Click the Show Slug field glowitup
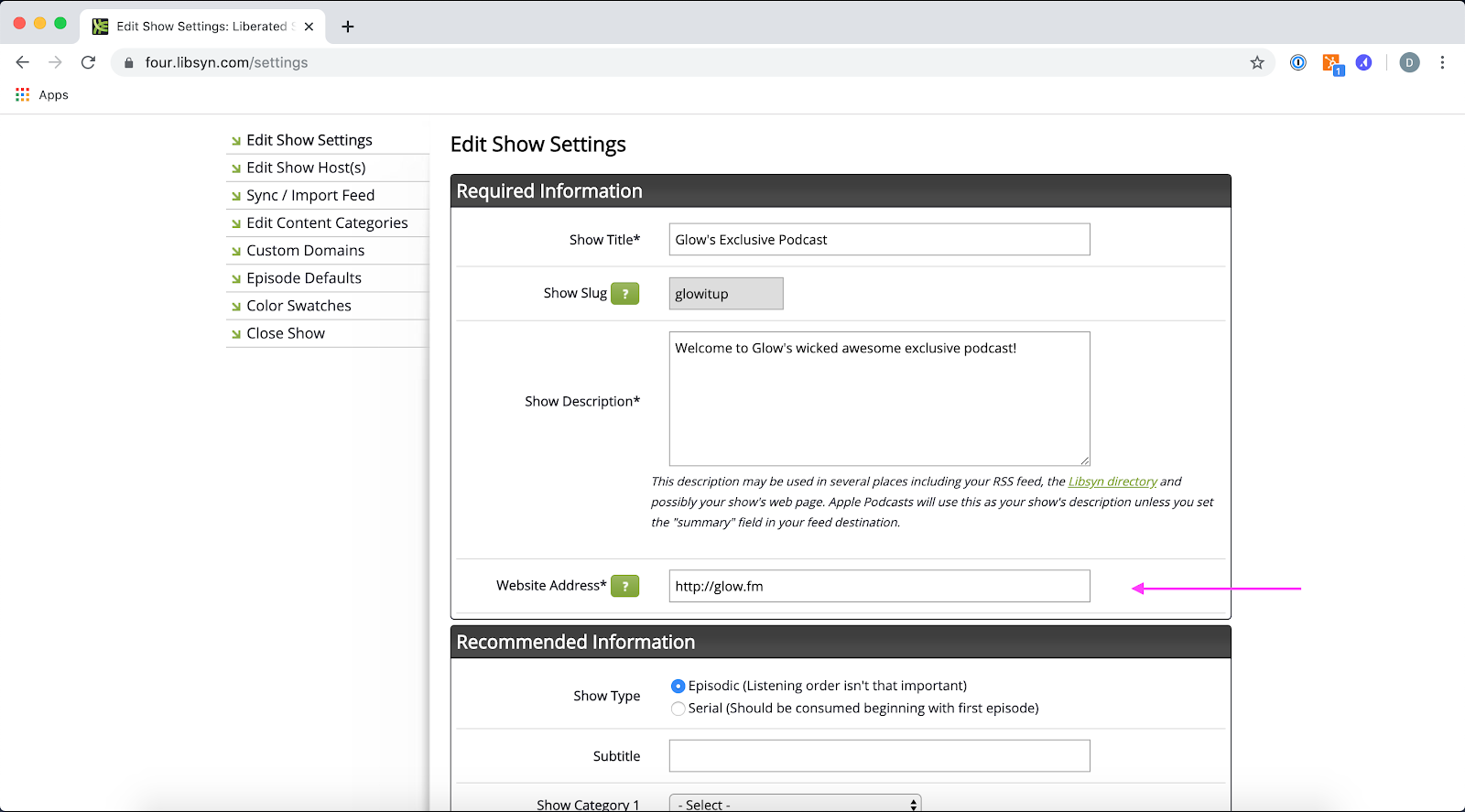Image resolution: width=1465 pixels, height=812 pixels. 726,294
